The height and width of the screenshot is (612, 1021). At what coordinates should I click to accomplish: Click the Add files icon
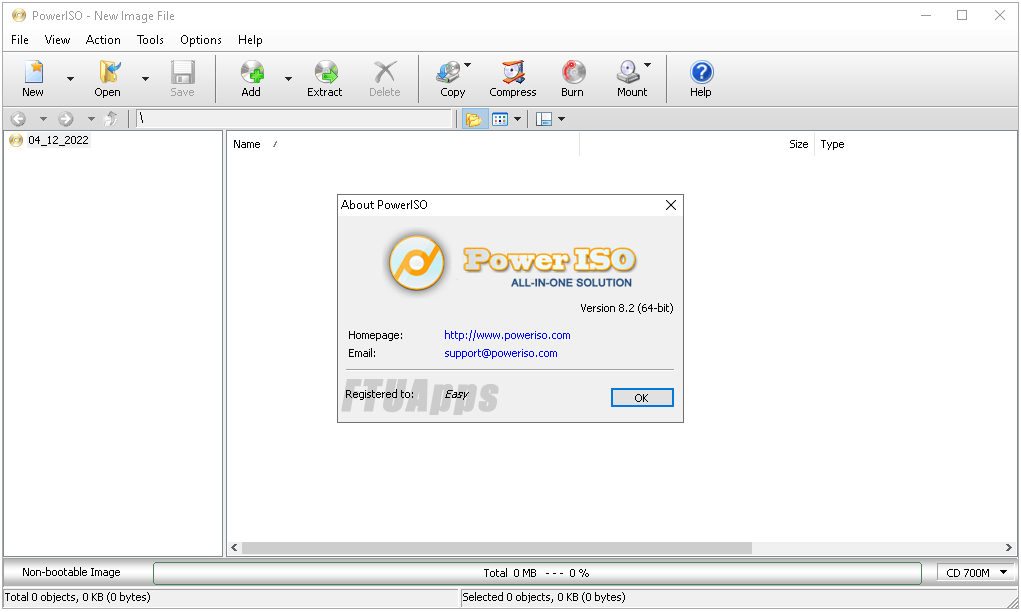click(x=252, y=72)
